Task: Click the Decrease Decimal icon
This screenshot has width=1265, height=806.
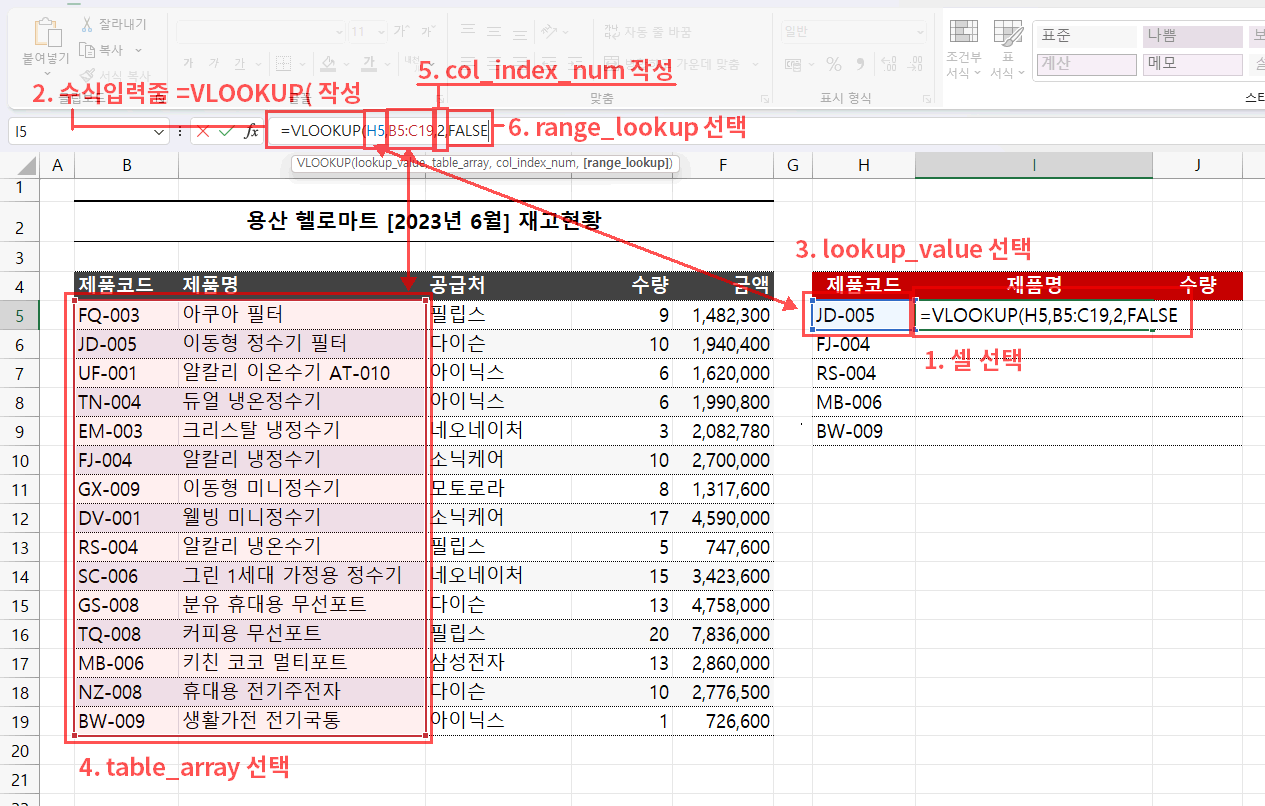Action: click(917, 65)
